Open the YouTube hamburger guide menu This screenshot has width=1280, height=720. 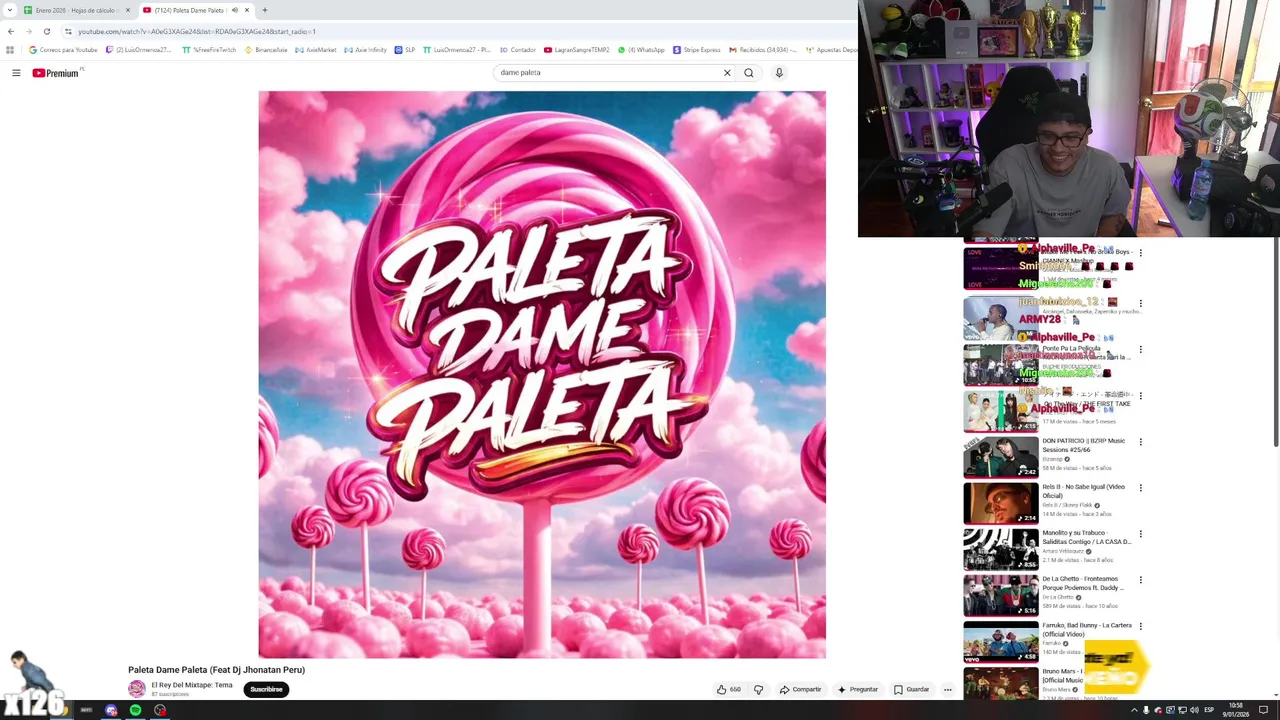[x=16, y=73]
